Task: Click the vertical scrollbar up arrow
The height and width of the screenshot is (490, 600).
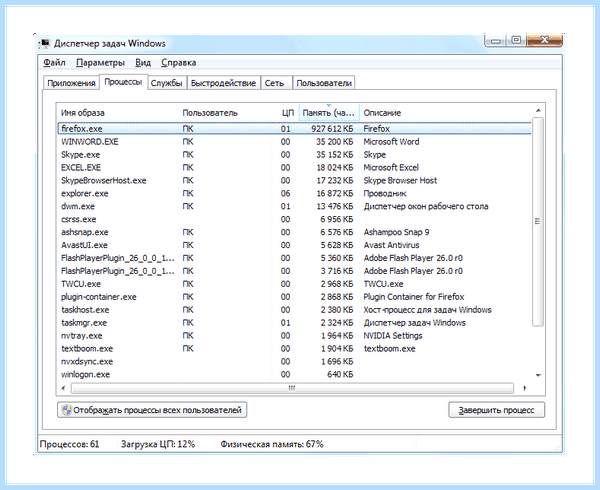Action: pyautogui.click(x=538, y=111)
